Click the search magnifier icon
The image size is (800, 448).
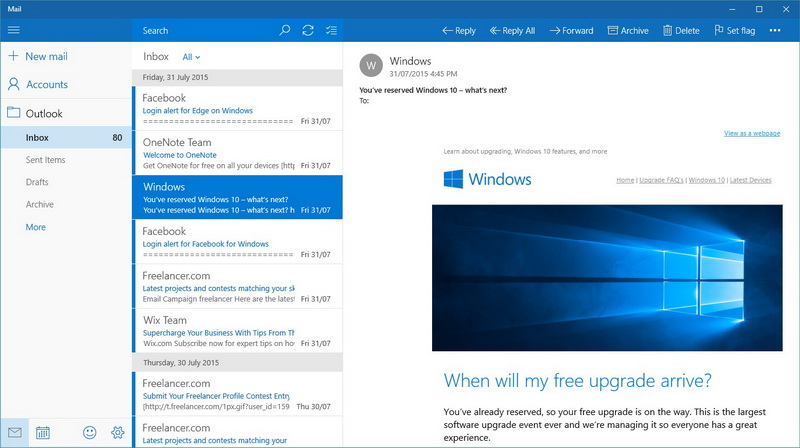tap(285, 30)
